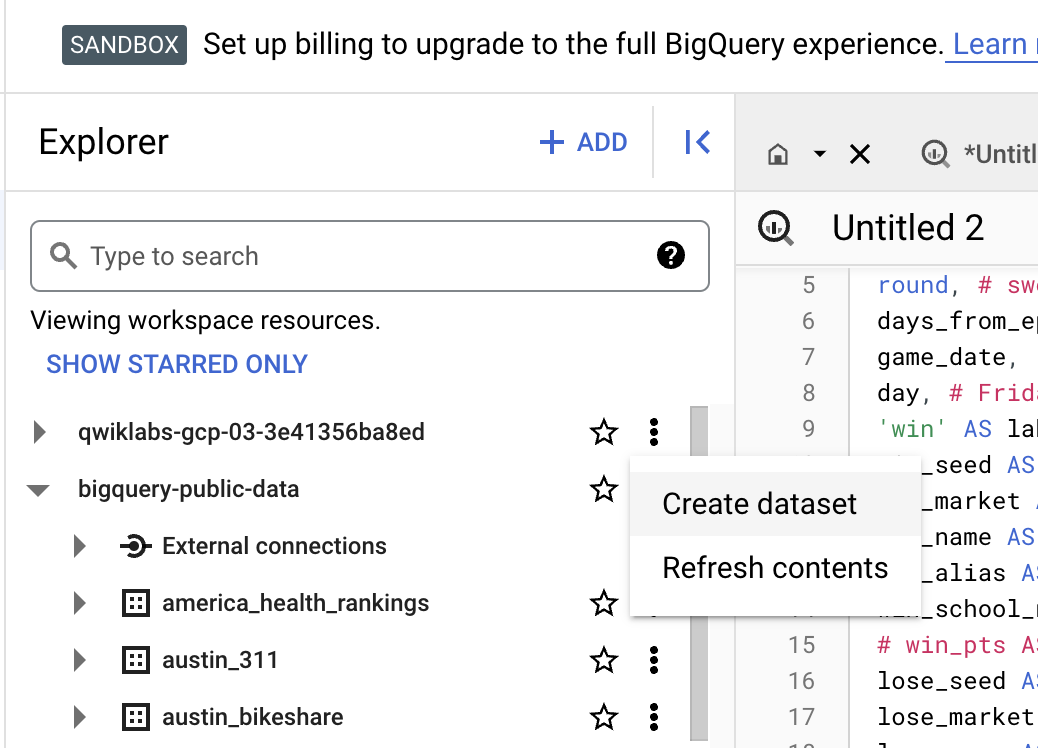Open actions menu for austin_bikeshare
This screenshot has width=1038, height=748.
pyautogui.click(x=654, y=717)
